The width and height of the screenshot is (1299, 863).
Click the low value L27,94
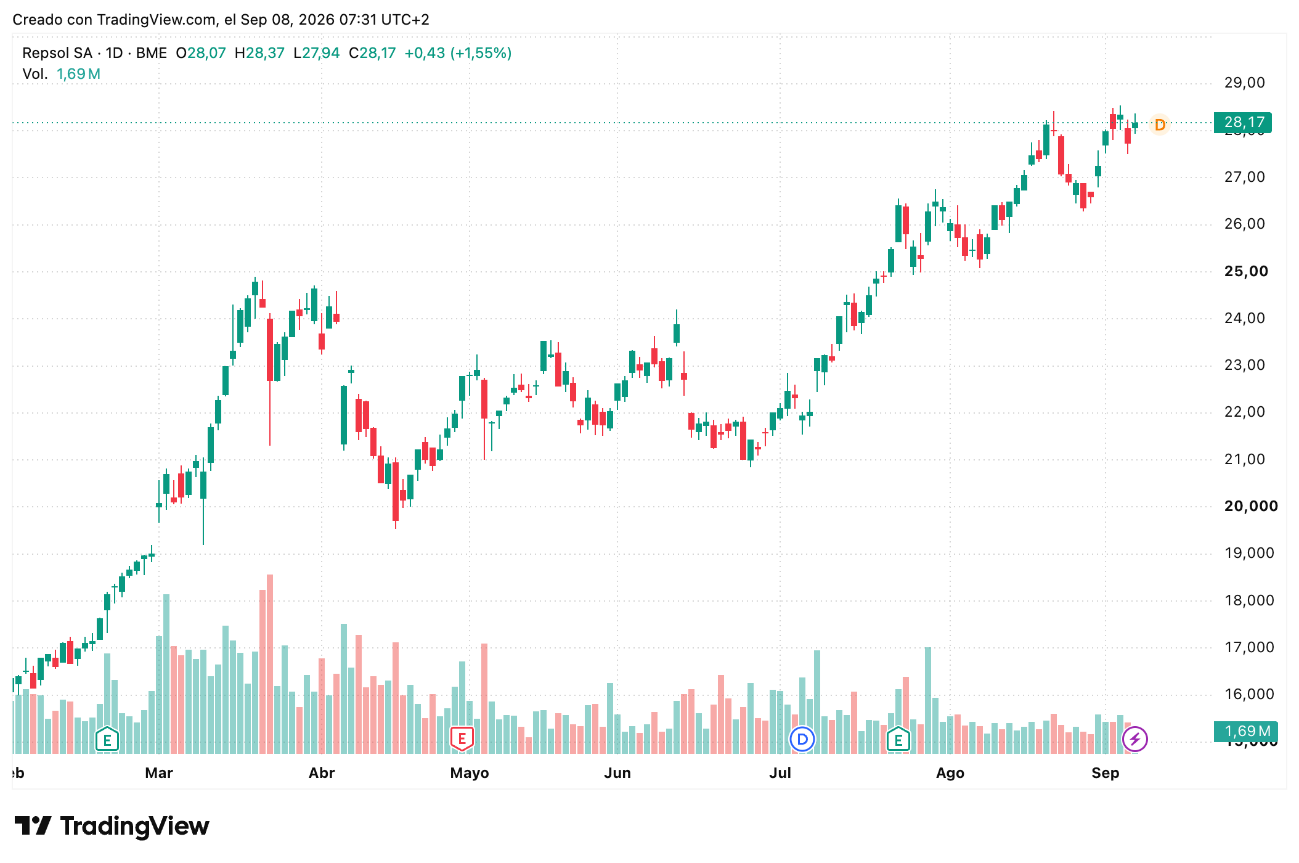(318, 53)
